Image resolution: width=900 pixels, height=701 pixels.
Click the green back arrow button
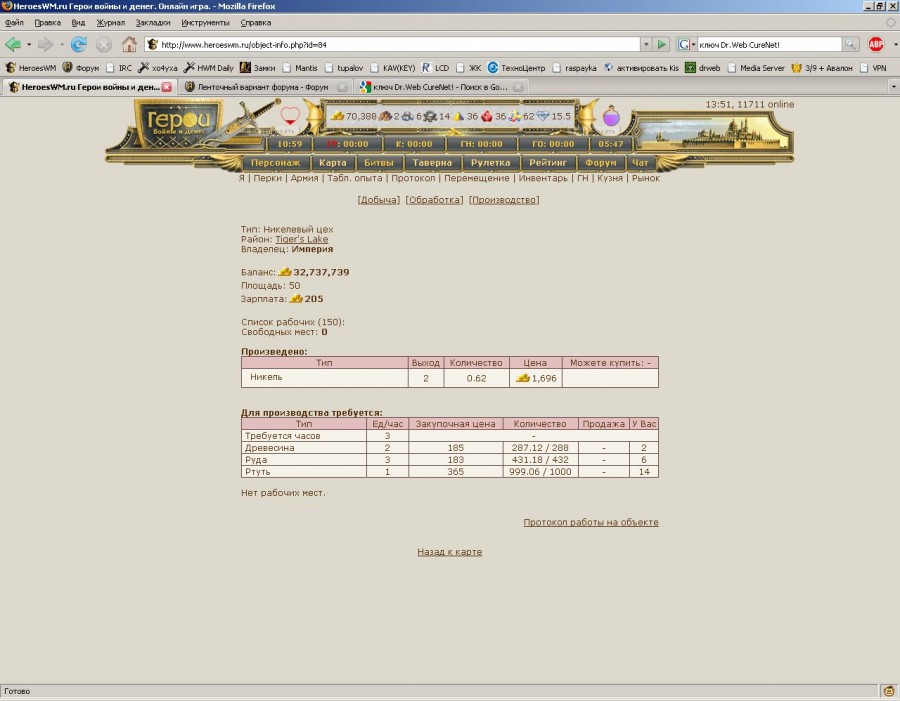(13, 44)
